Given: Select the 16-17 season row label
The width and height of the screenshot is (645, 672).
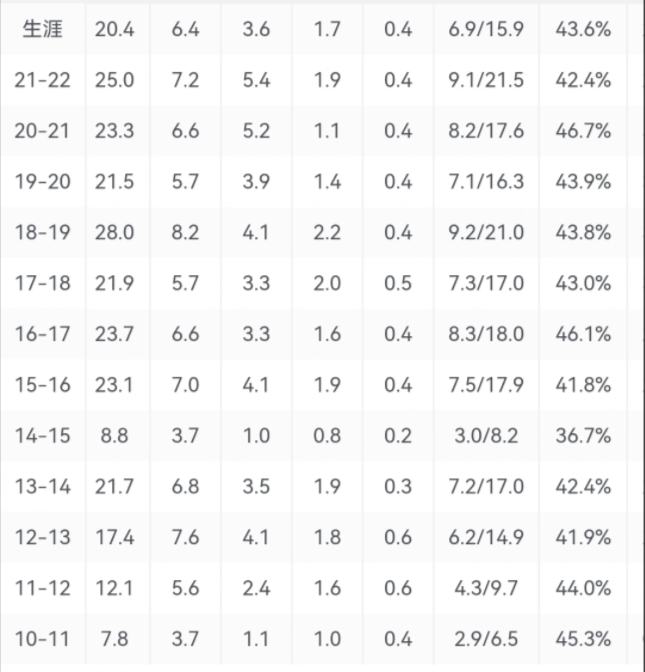Looking at the screenshot, I should tap(43, 334).
